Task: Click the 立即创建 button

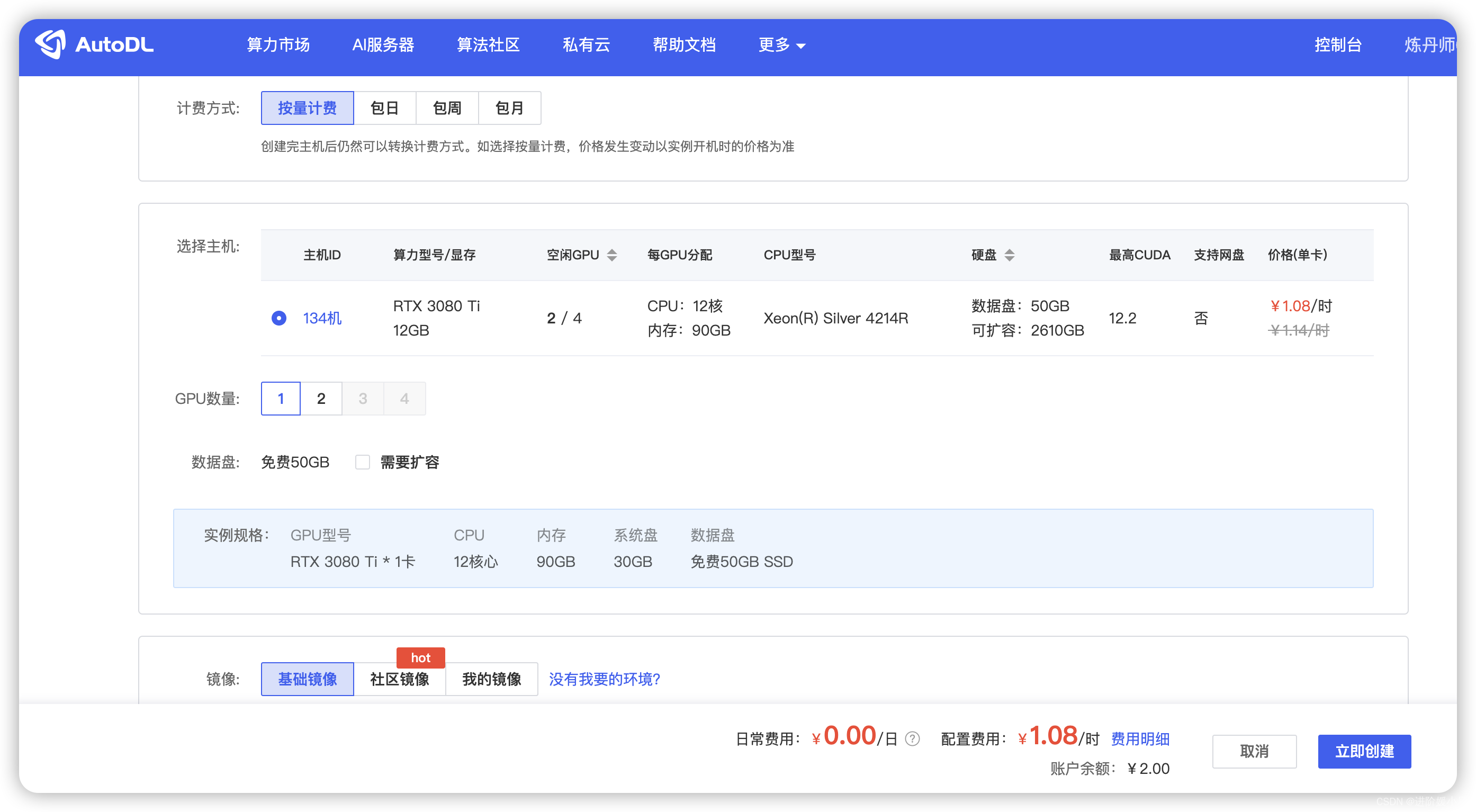Action: pos(1364,751)
